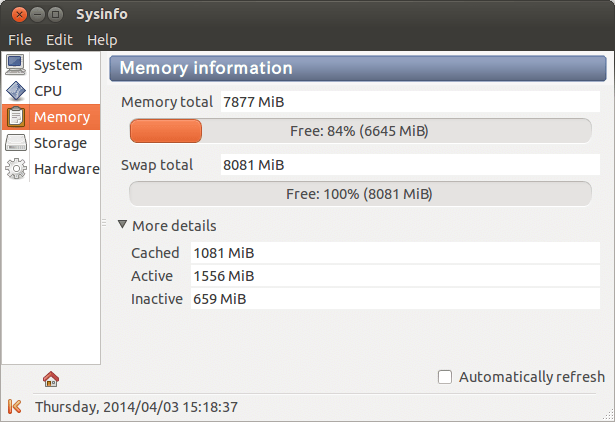Open the File menu
The image size is (615, 422).
coord(20,40)
